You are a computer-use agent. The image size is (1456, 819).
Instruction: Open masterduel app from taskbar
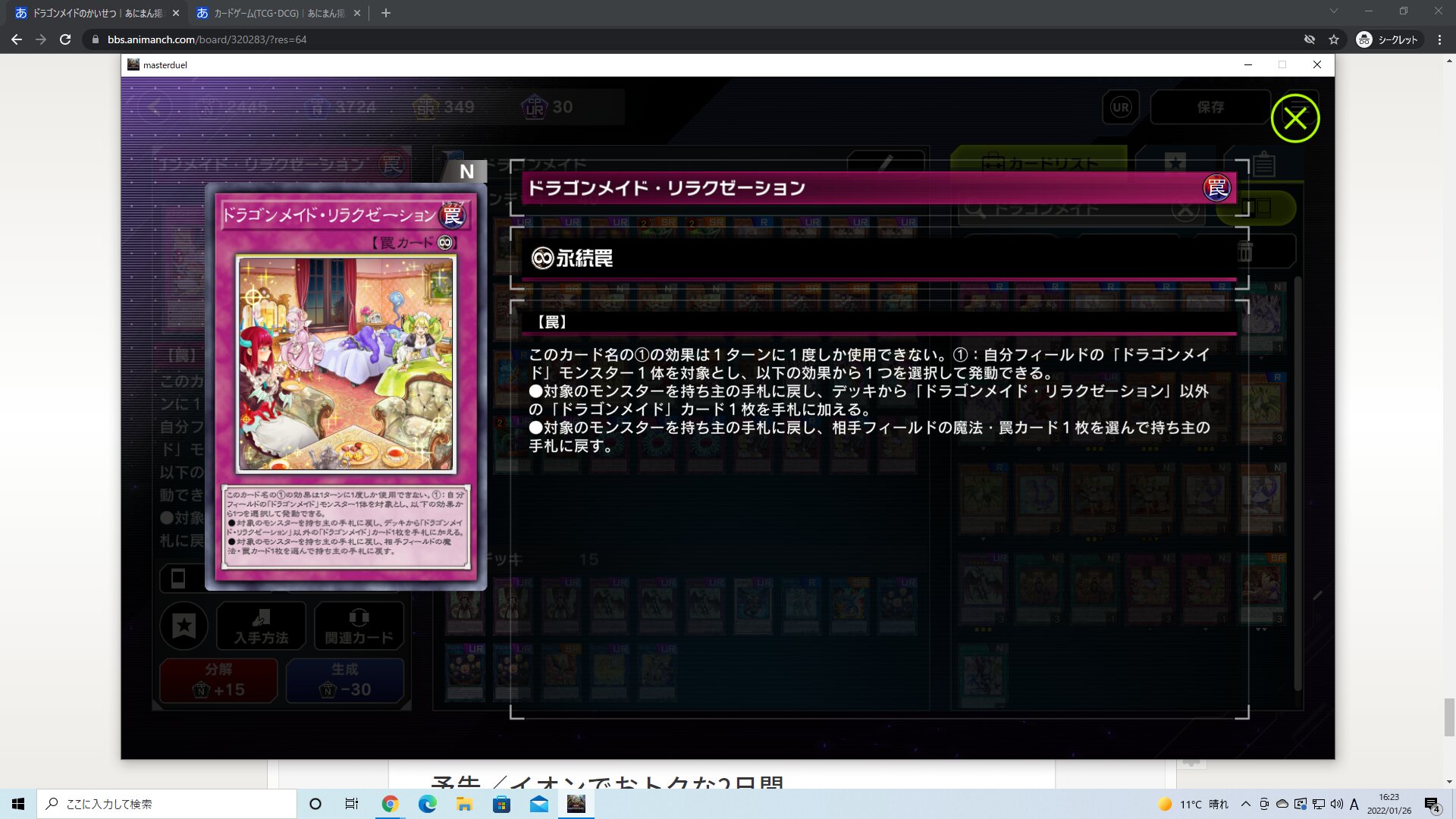(576, 804)
